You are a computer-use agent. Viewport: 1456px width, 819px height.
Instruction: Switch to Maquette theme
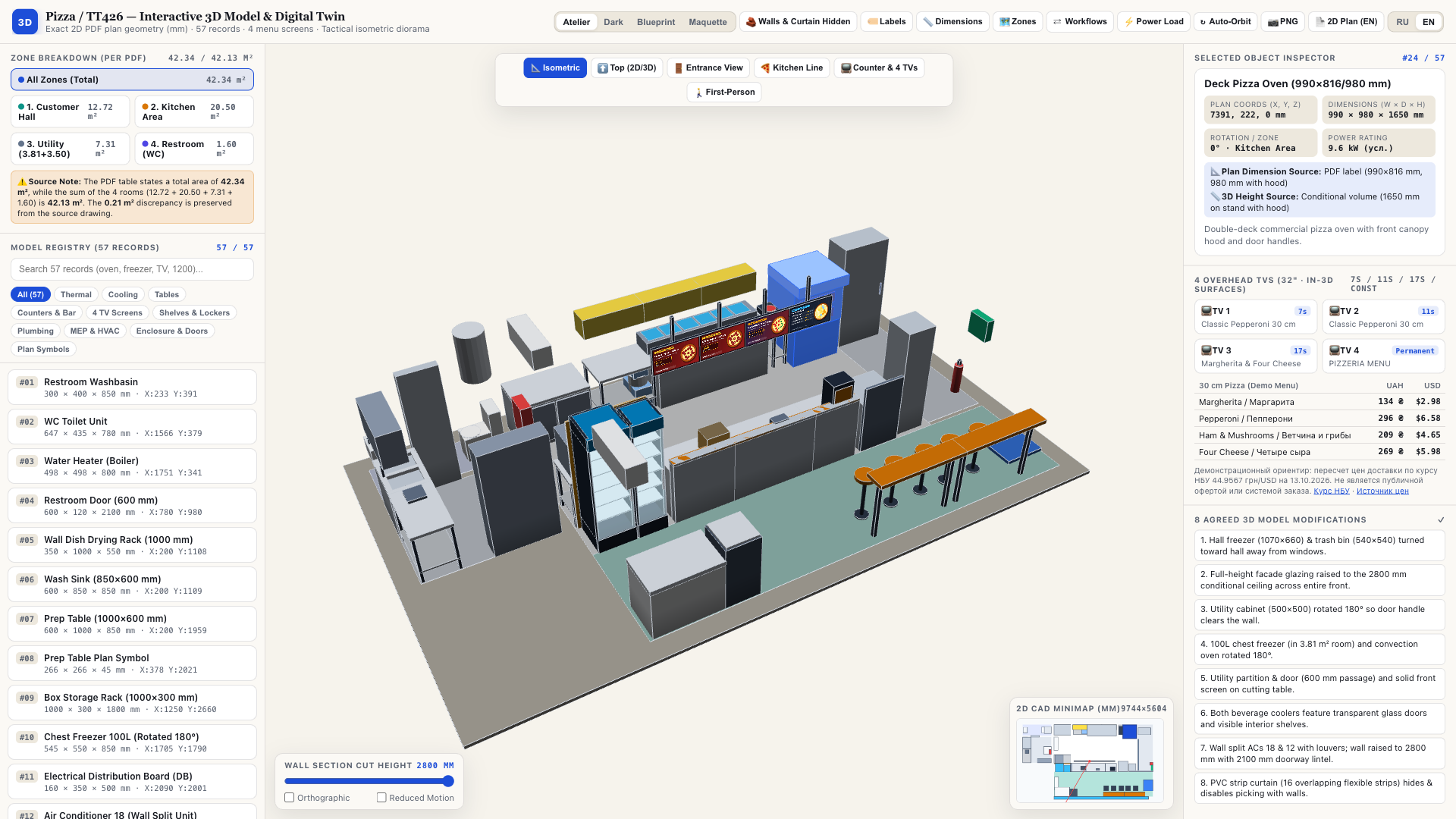tap(708, 22)
